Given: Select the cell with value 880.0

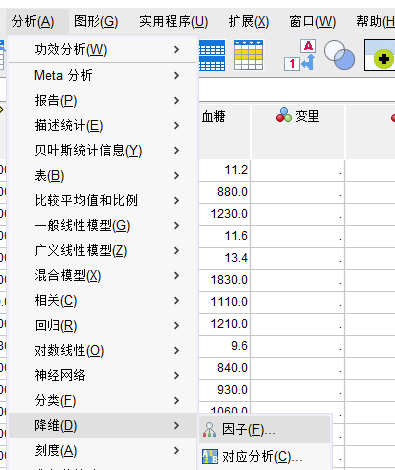Looking at the screenshot, I should click(225, 192).
